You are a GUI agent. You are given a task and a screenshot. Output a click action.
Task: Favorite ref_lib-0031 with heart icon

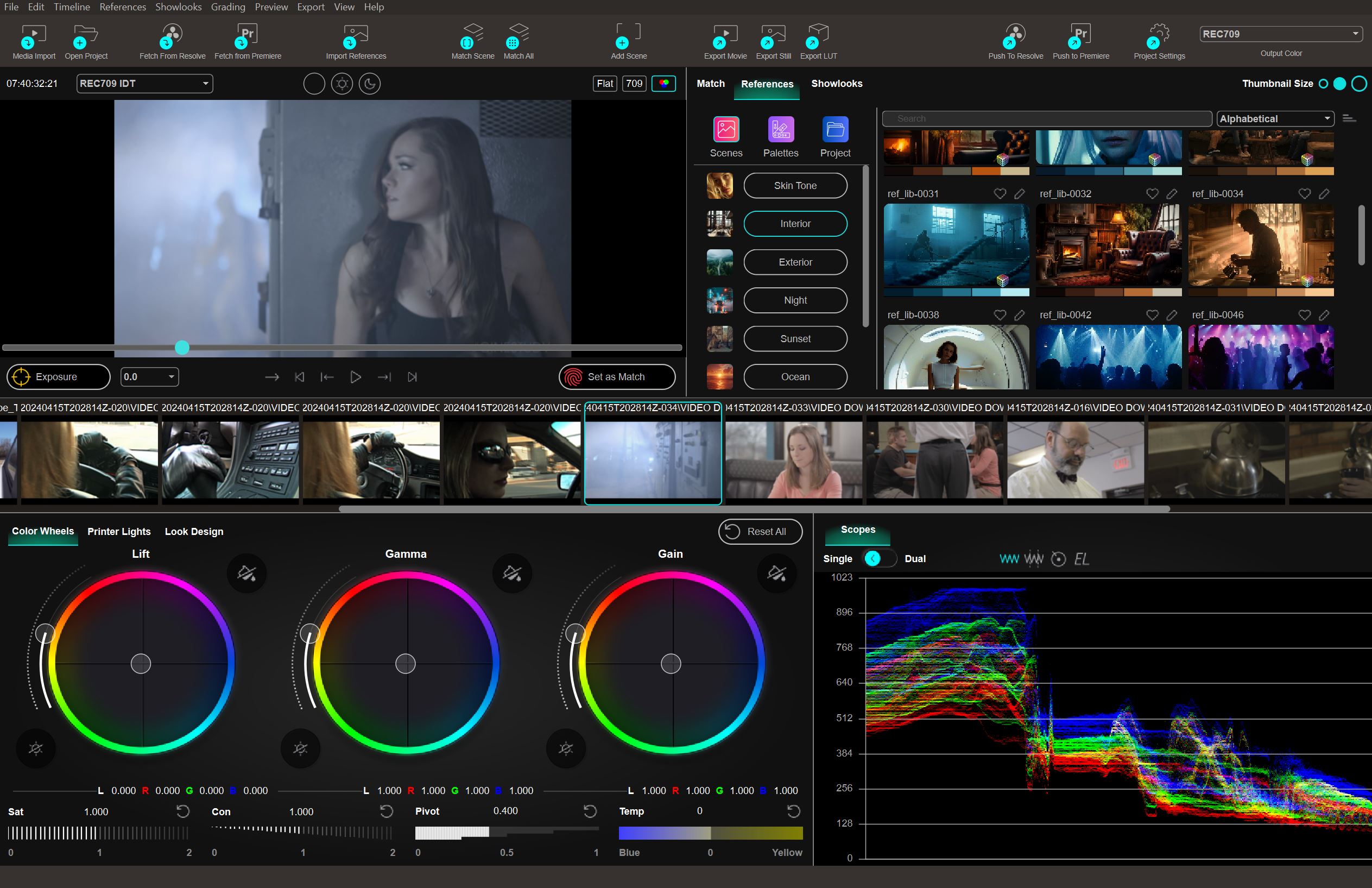1000,194
